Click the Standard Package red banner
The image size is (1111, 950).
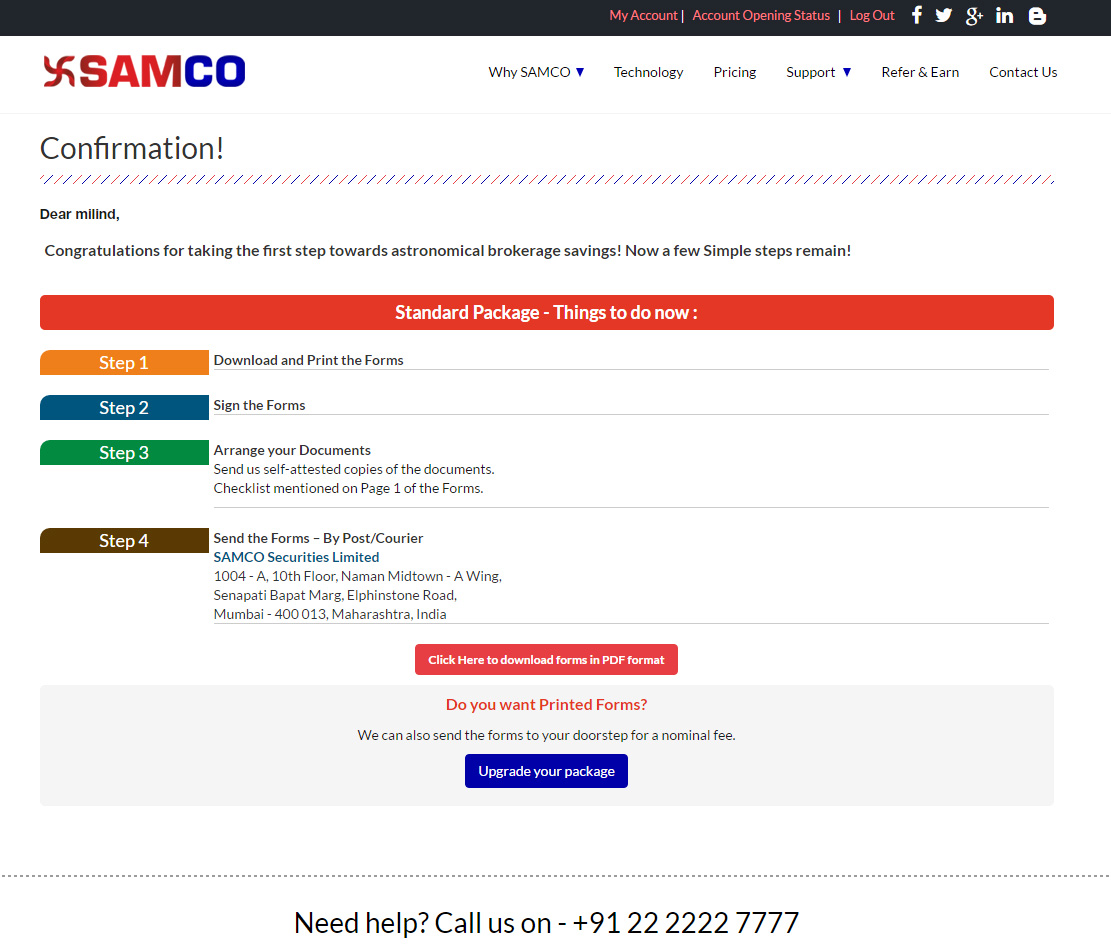pos(546,312)
